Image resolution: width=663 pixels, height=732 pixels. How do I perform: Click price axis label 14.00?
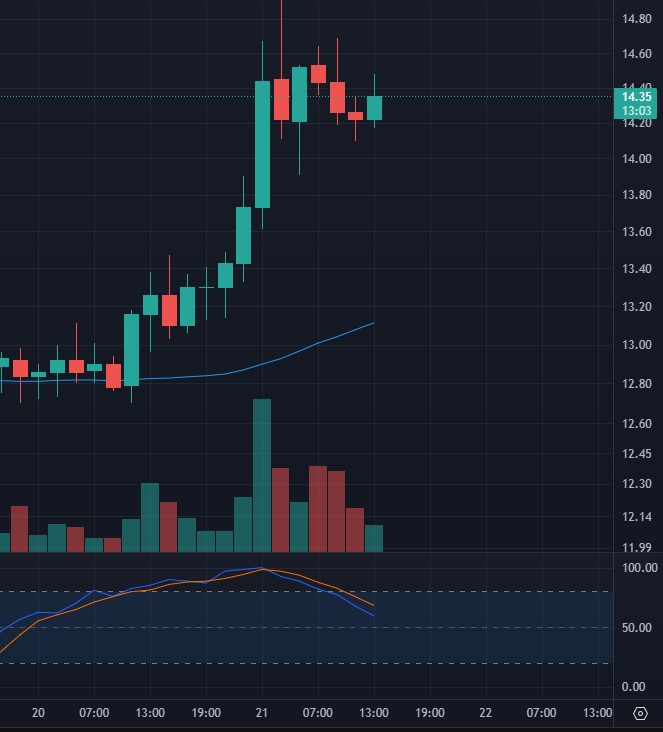tap(636, 159)
